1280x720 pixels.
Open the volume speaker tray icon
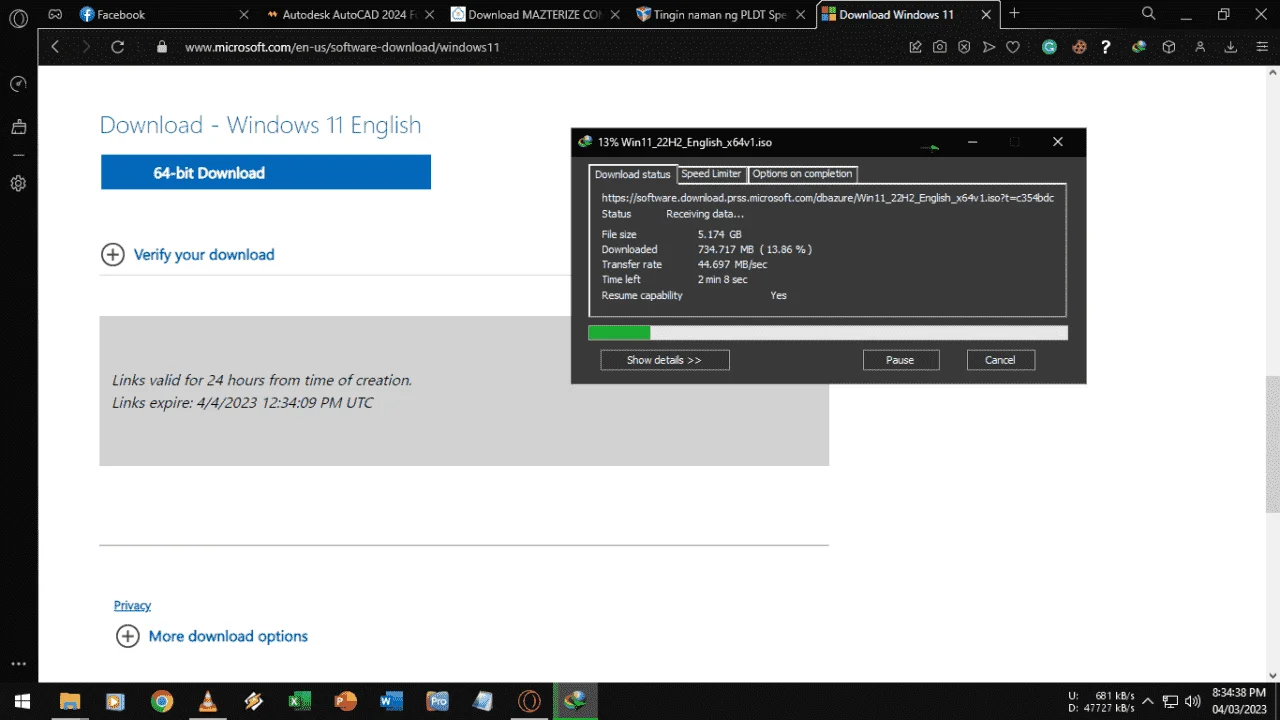pyautogui.click(x=1192, y=701)
